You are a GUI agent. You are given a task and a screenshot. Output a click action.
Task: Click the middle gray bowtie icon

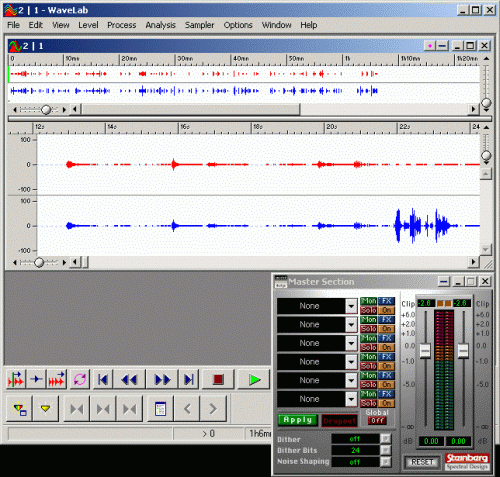click(x=103, y=409)
